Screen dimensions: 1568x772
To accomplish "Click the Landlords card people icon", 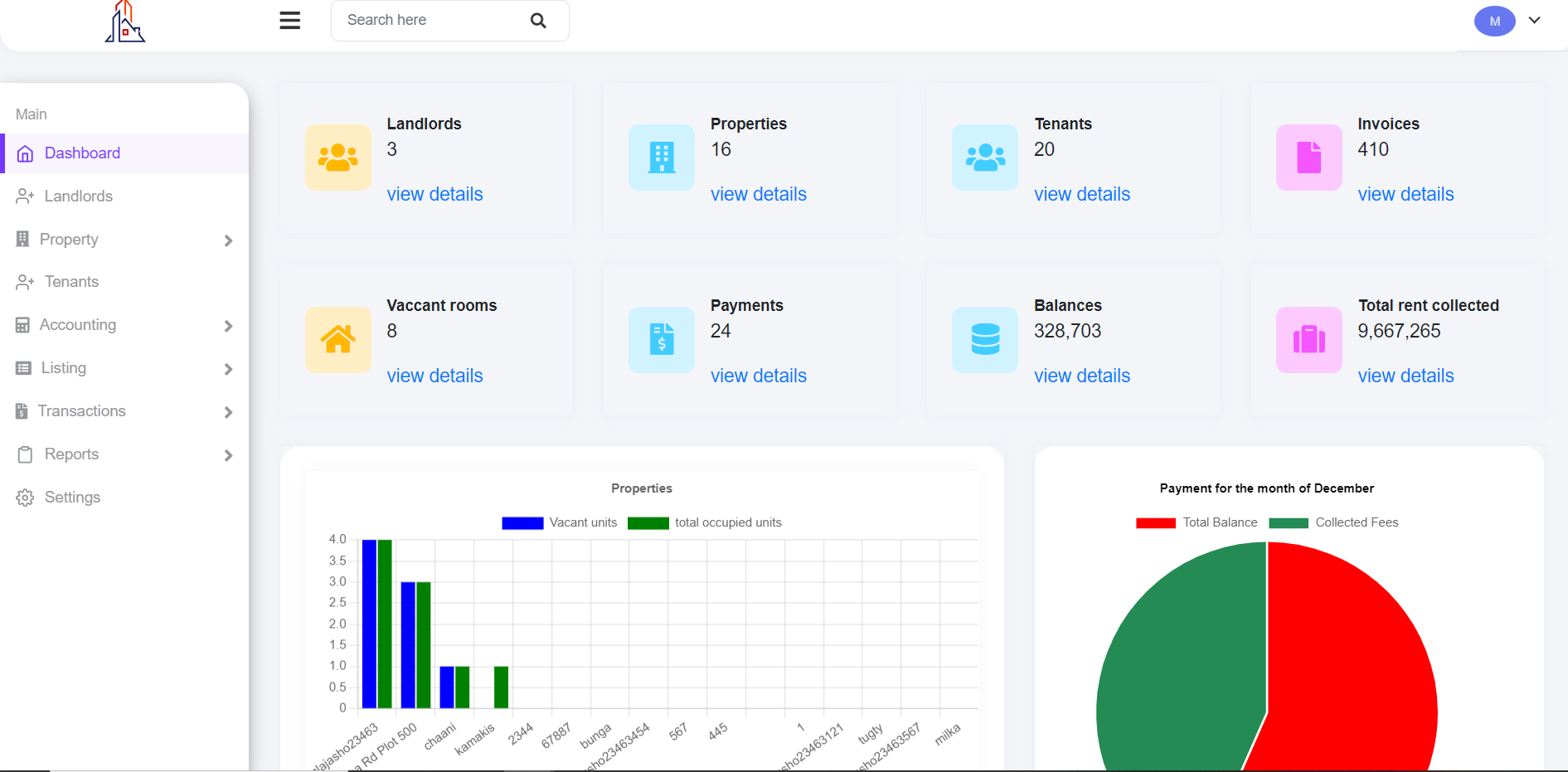I will (x=338, y=158).
